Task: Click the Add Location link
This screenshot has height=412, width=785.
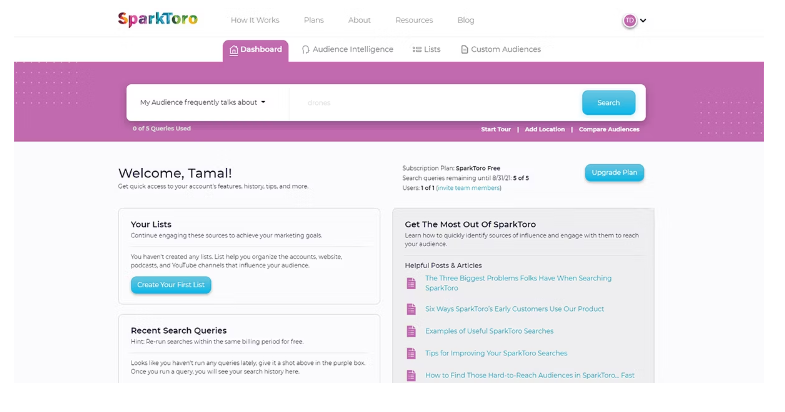Action: pyautogui.click(x=545, y=129)
